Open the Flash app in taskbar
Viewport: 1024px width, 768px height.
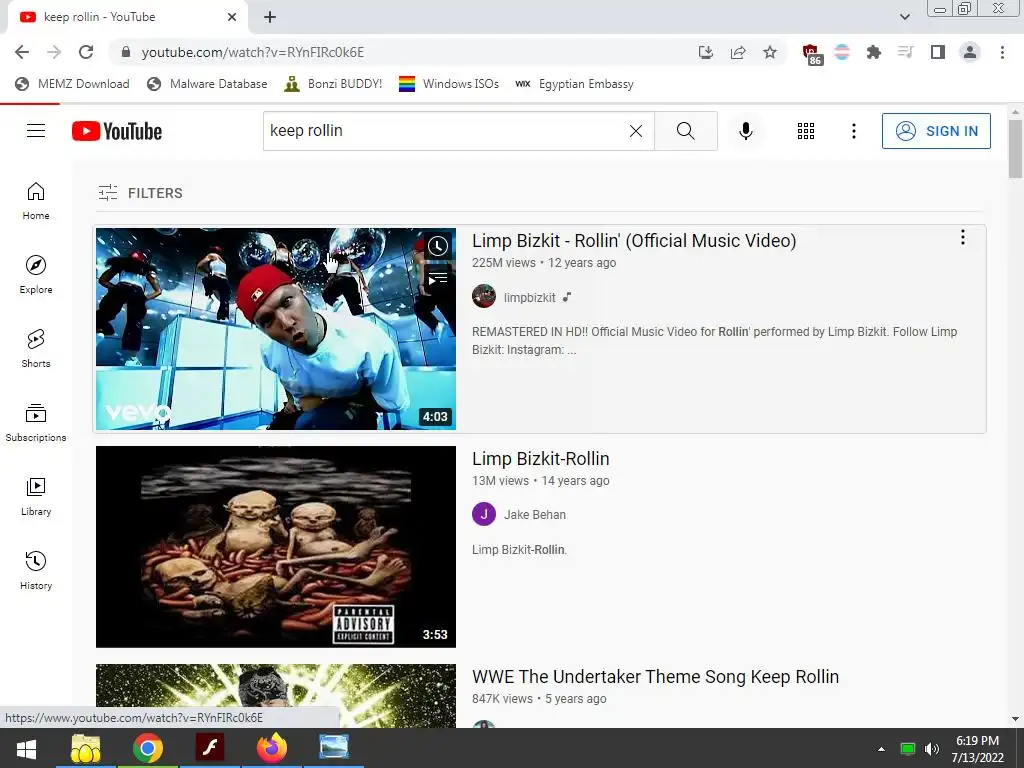210,748
